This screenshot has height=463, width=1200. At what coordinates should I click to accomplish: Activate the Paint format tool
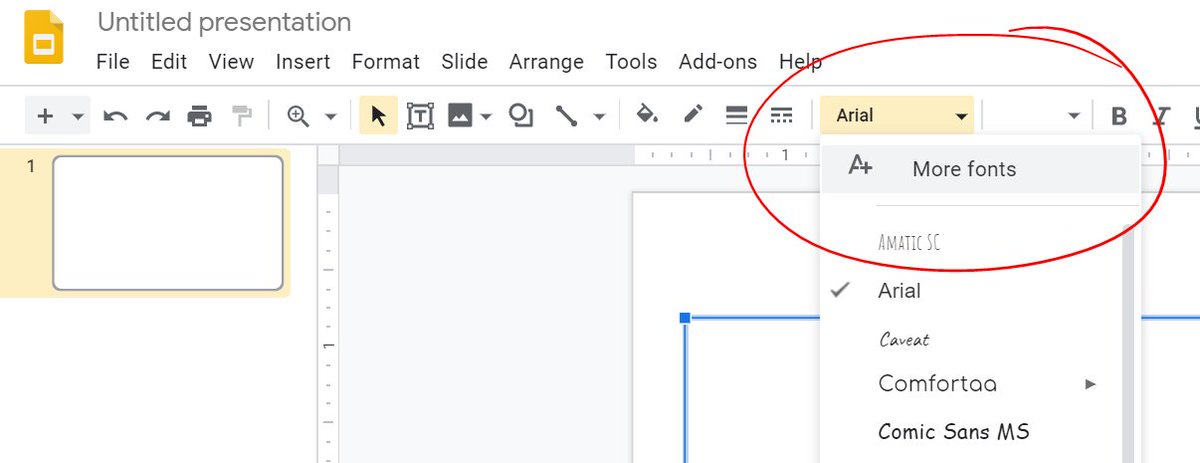coord(242,116)
